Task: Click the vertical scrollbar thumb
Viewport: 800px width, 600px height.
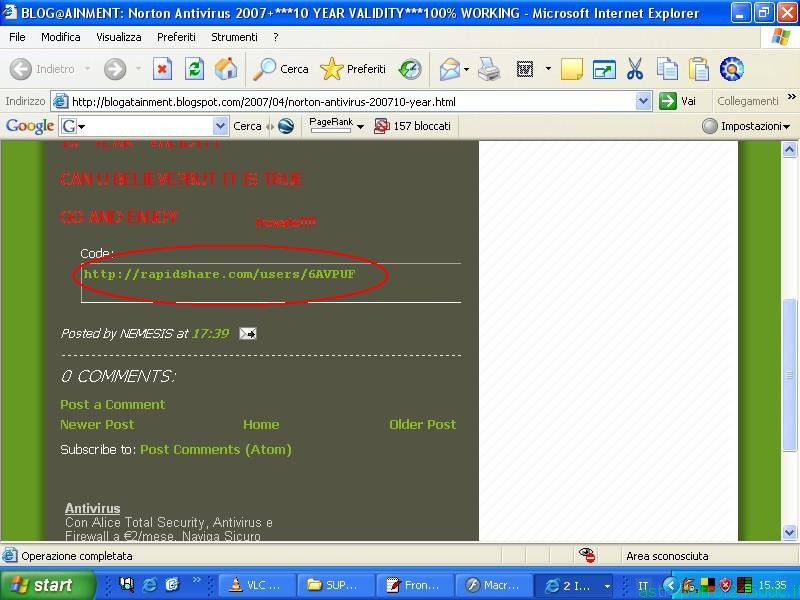Action: (789, 375)
